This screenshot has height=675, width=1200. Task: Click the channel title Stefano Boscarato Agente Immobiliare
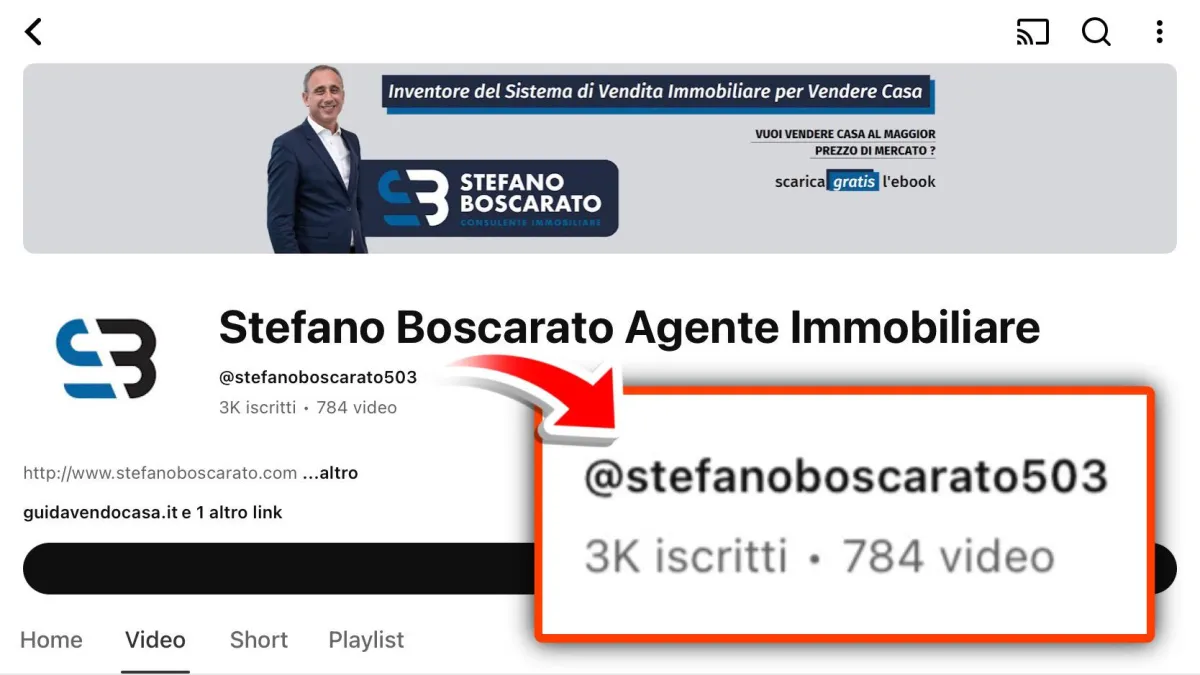click(629, 327)
